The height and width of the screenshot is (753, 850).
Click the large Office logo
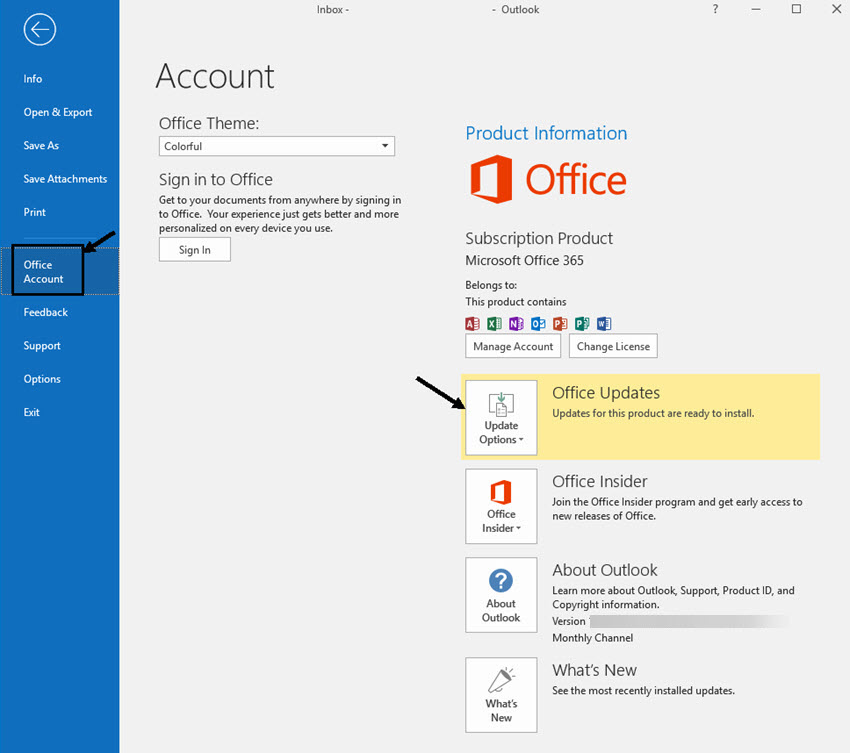[548, 179]
